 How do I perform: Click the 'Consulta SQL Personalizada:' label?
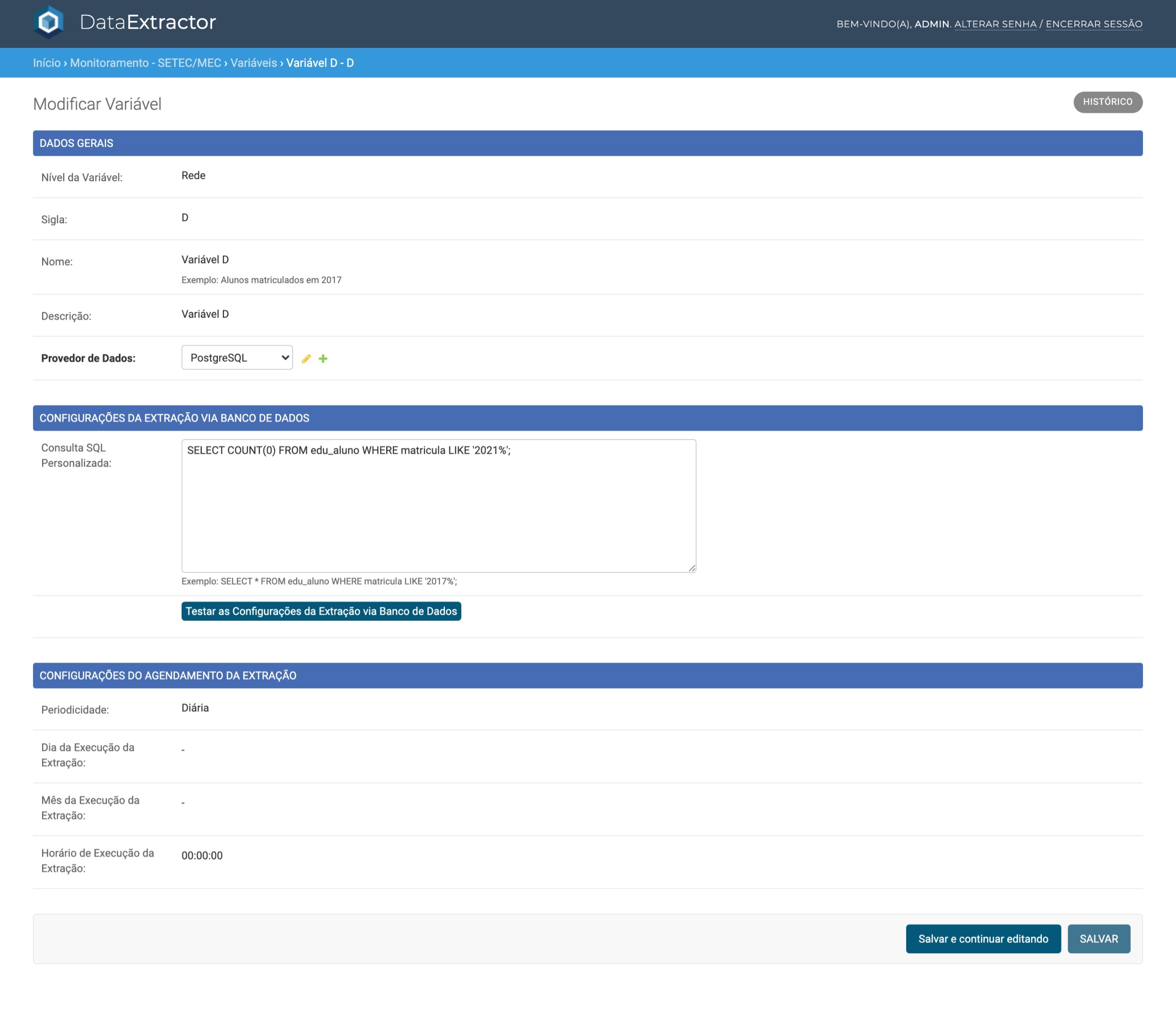coord(76,455)
